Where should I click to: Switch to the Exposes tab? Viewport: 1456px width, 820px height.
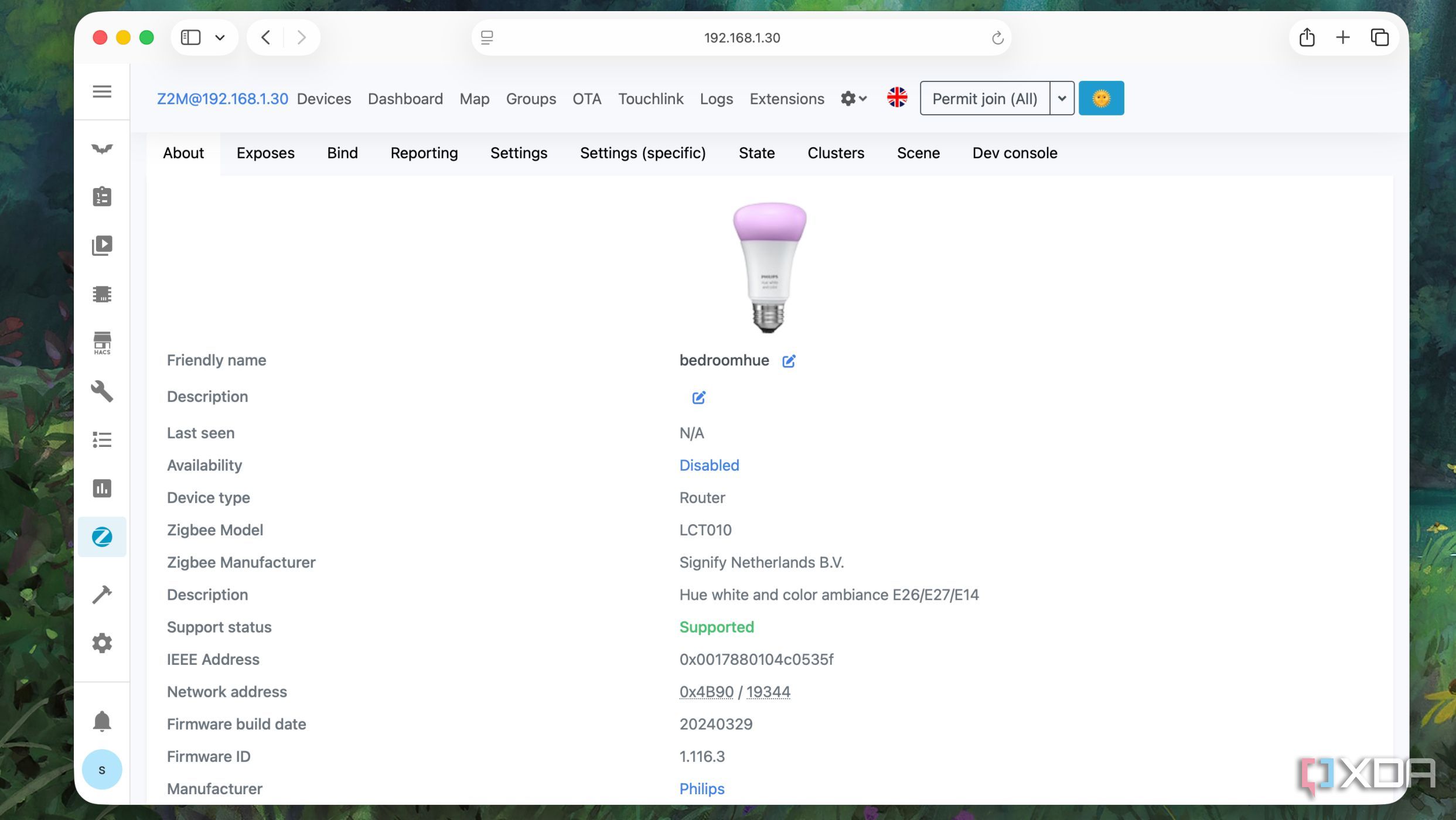pos(265,153)
